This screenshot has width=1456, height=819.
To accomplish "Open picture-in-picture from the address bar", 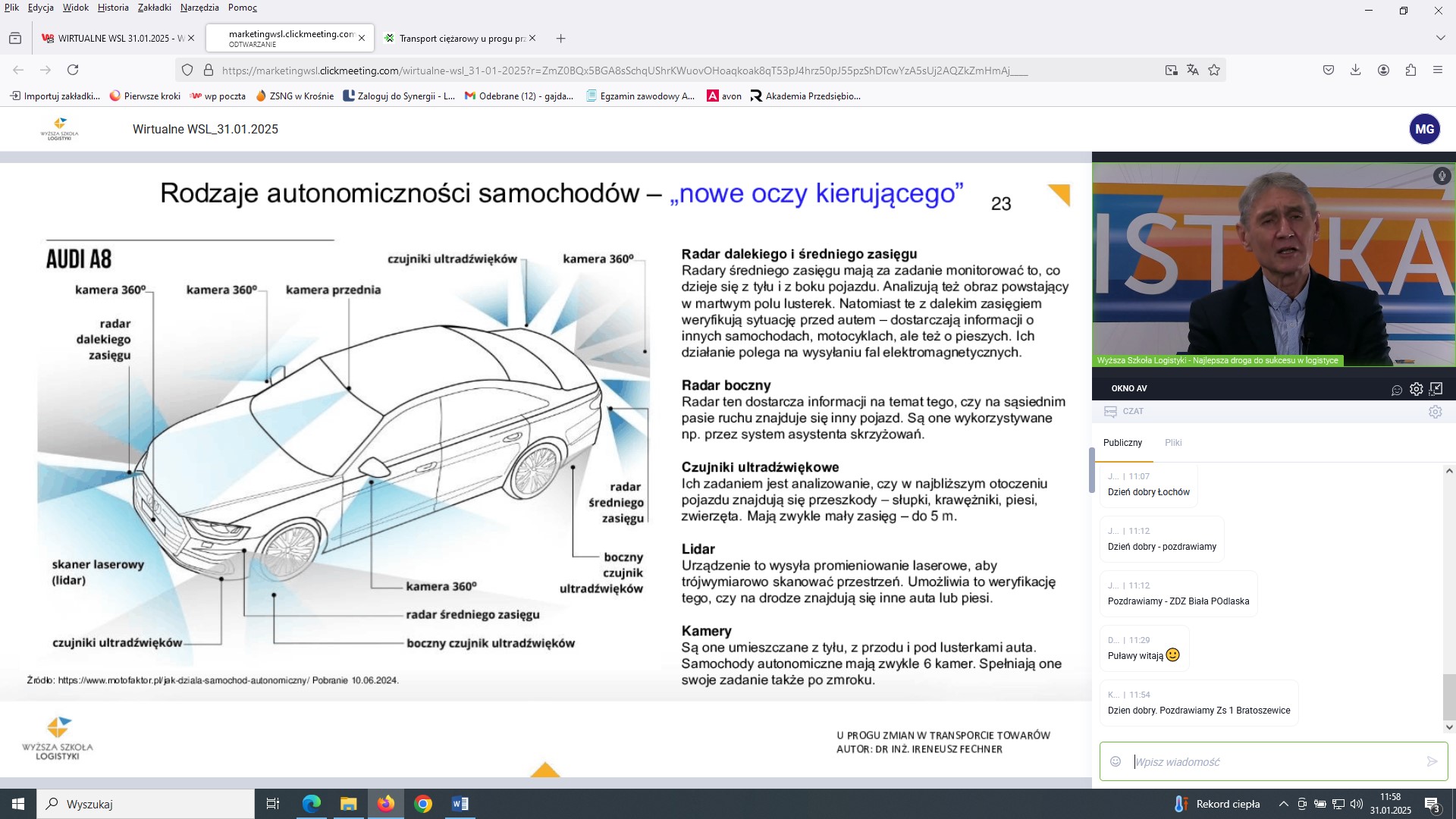I will click(x=1172, y=70).
